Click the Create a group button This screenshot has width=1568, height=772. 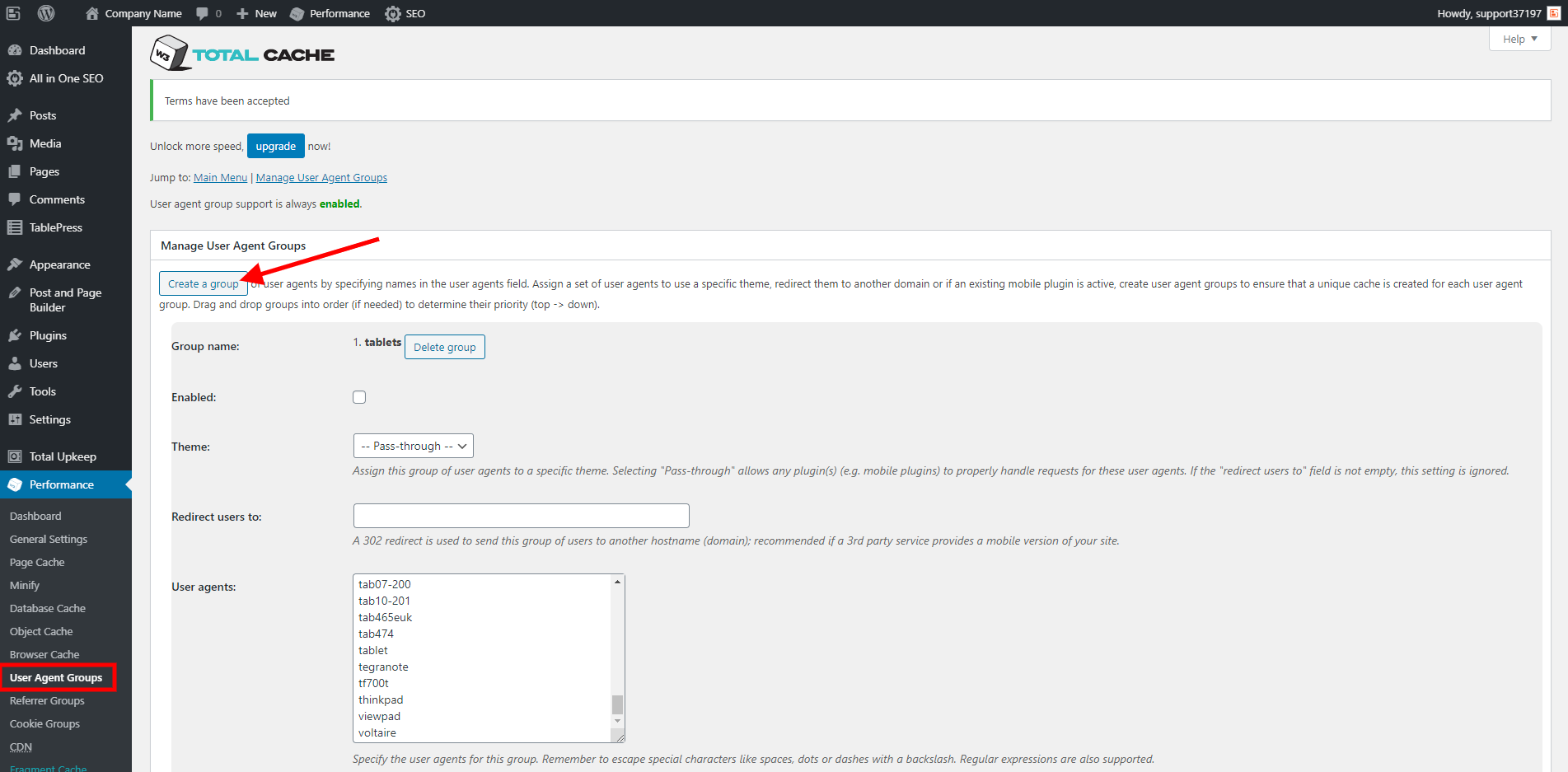[204, 283]
